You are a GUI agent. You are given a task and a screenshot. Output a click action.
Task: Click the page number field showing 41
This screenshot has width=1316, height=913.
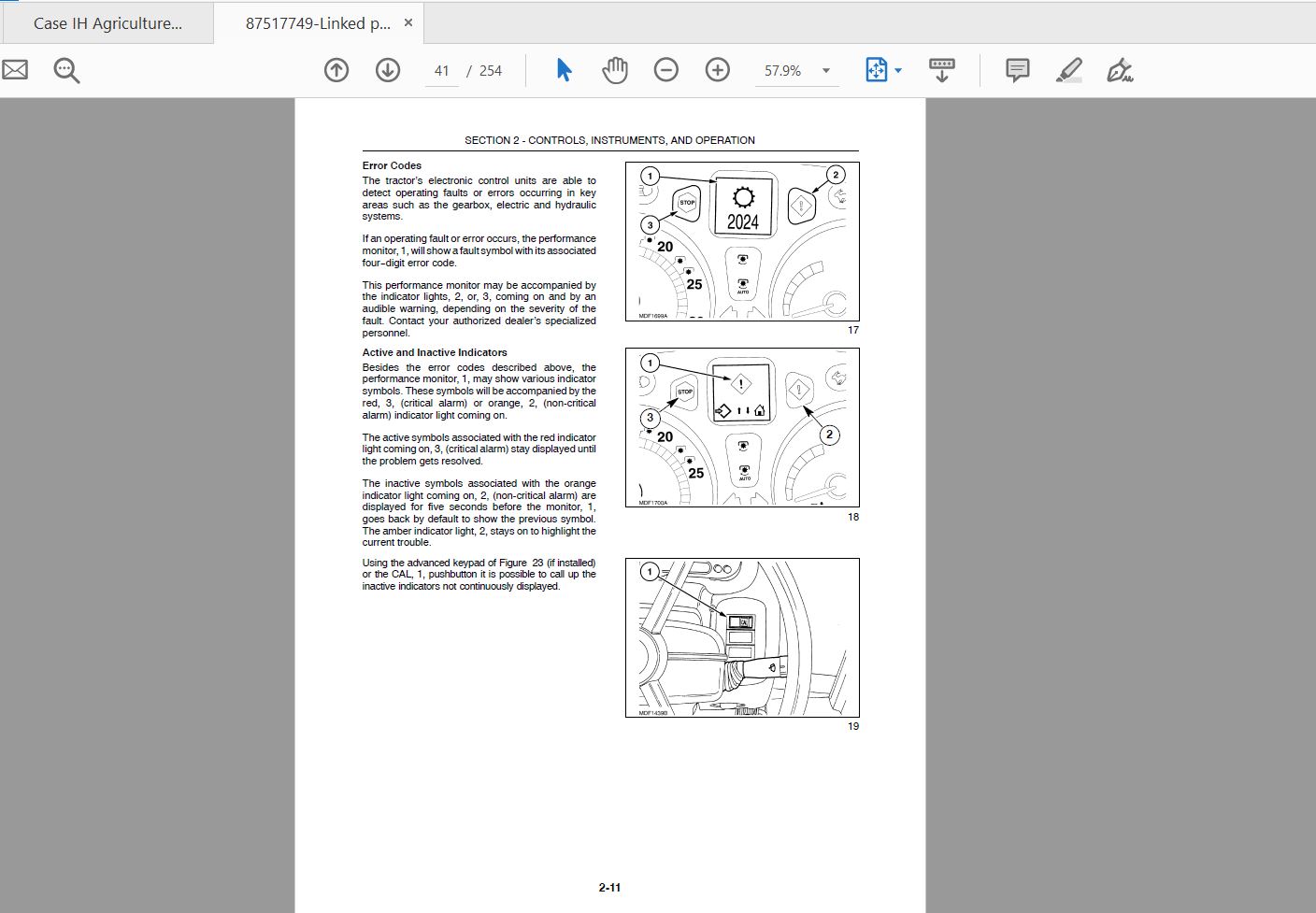point(442,71)
